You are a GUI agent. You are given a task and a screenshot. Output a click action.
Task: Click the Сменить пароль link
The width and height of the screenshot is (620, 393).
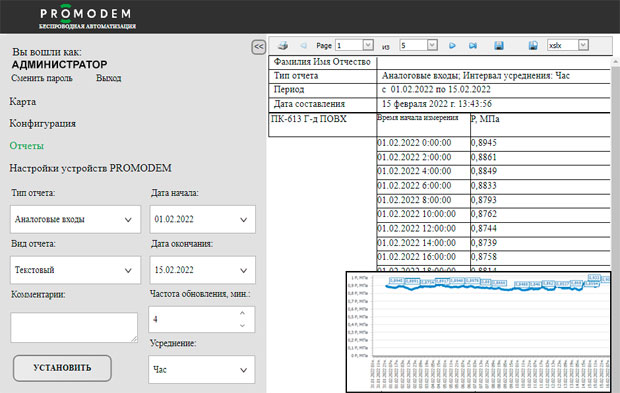[42, 78]
